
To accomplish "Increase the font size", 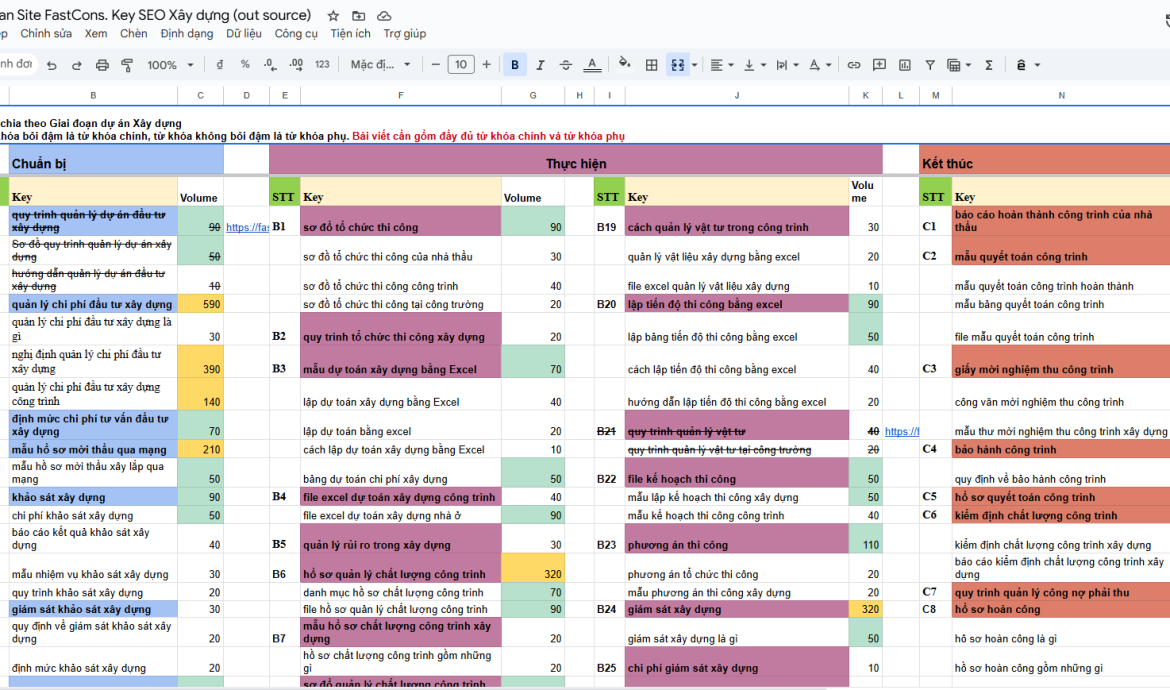I will click(x=487, y=65).
